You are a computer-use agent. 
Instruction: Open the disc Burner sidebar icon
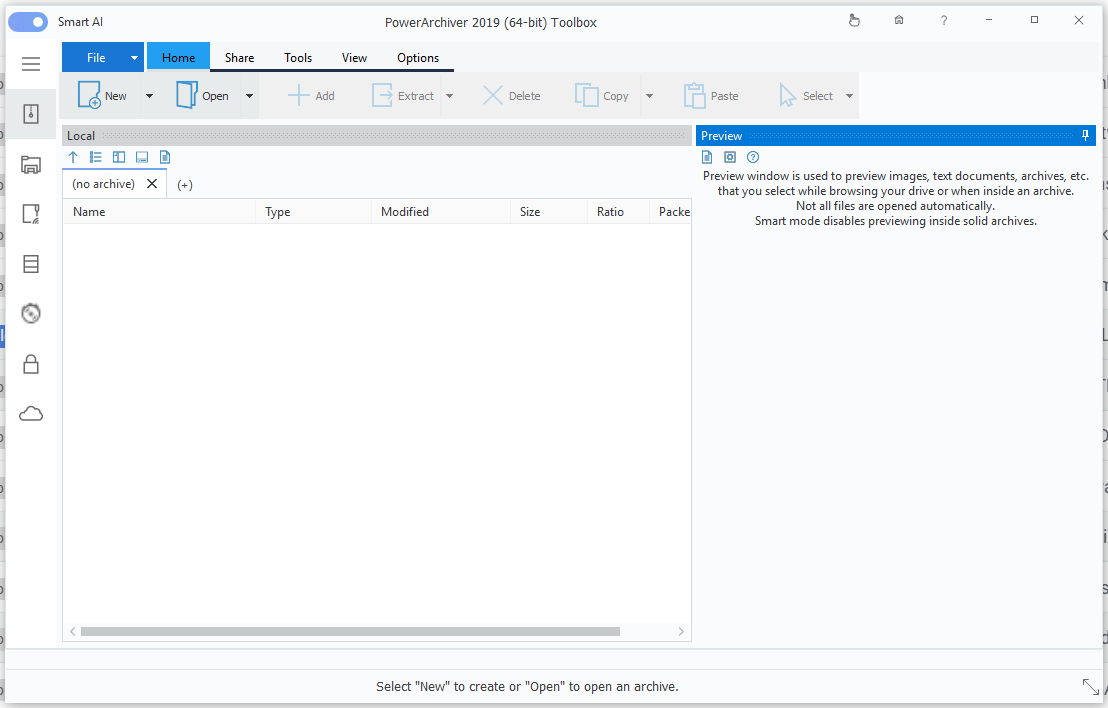[x=30, y=313]
